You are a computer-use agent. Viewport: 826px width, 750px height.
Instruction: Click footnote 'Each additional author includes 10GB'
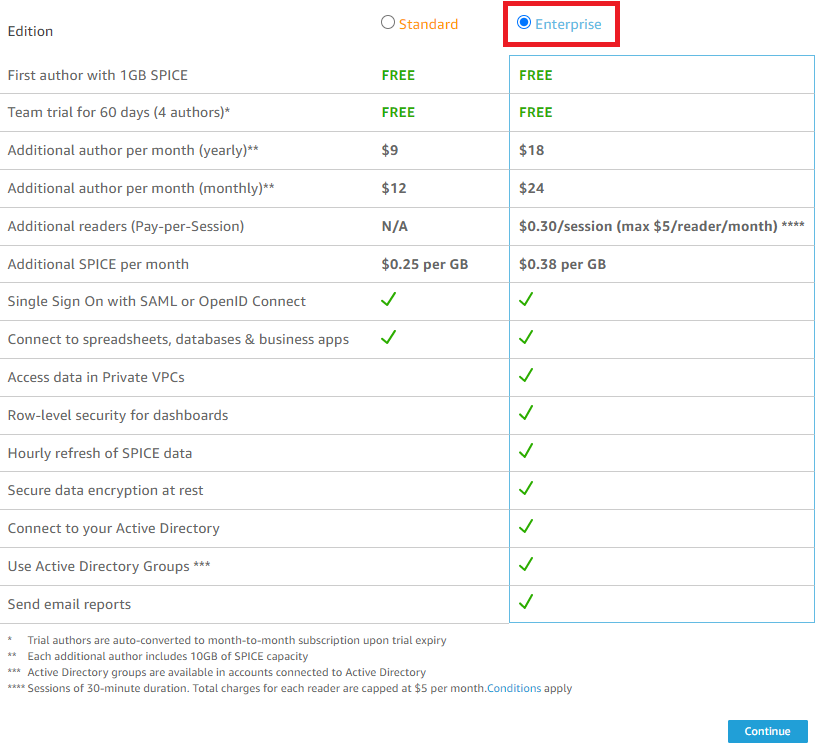pos(168,656)
